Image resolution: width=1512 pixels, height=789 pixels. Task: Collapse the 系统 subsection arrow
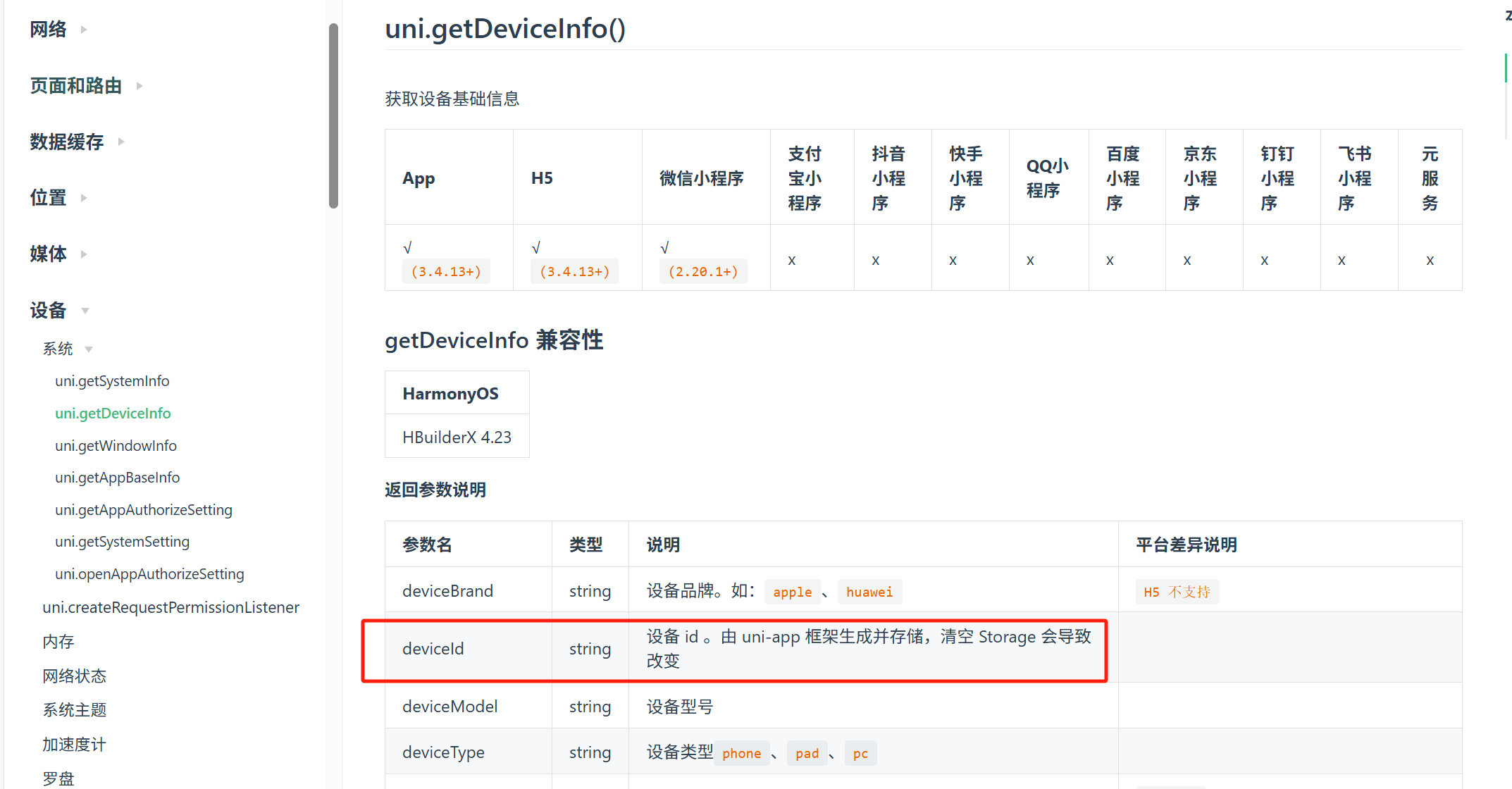89,349
